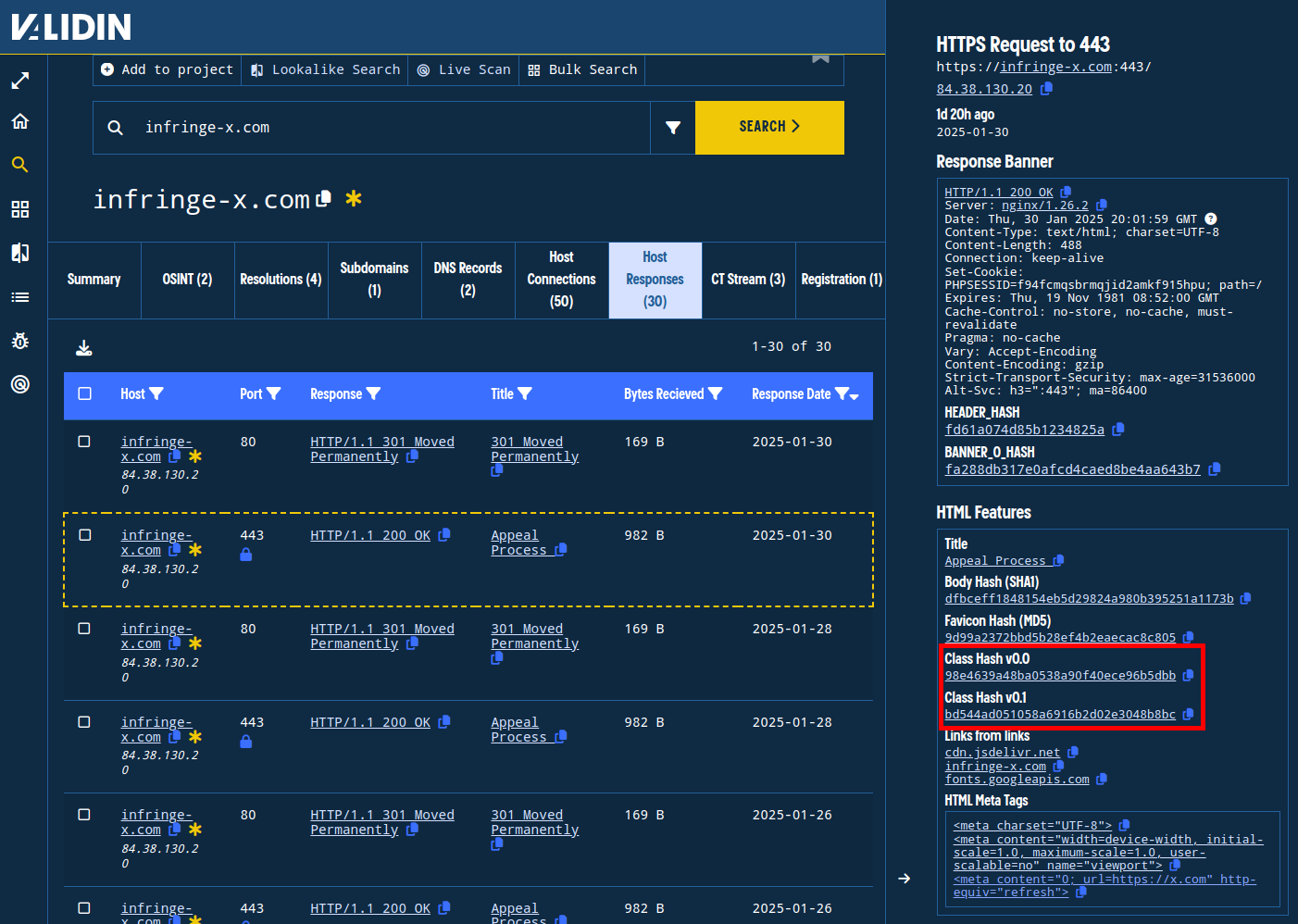Image resolution: width=1298 pixels, height=924 pixels.
Task: Click the yellow SEARCH button
Action: 769,128
